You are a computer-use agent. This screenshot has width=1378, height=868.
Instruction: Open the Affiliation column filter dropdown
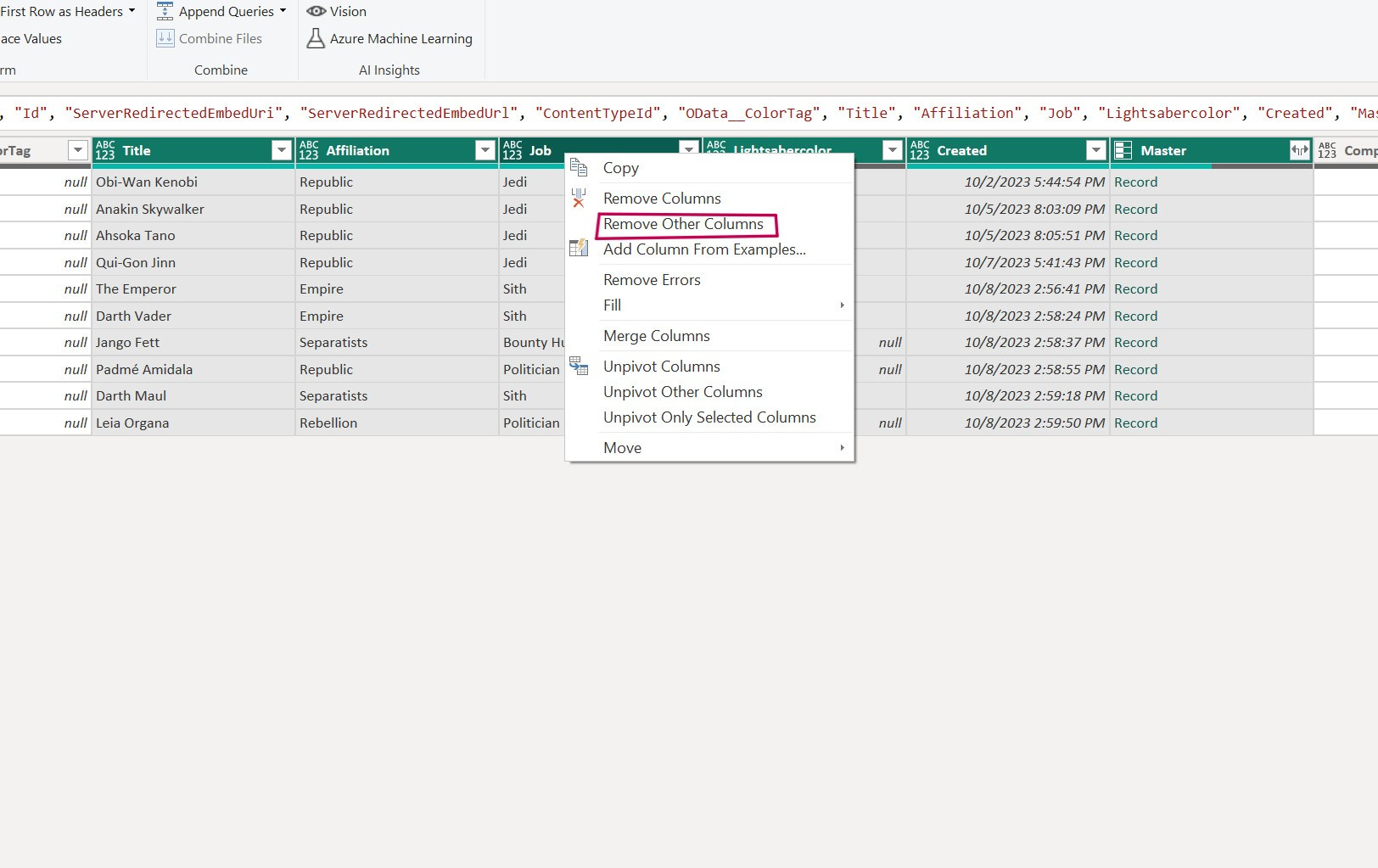[485, 150]
